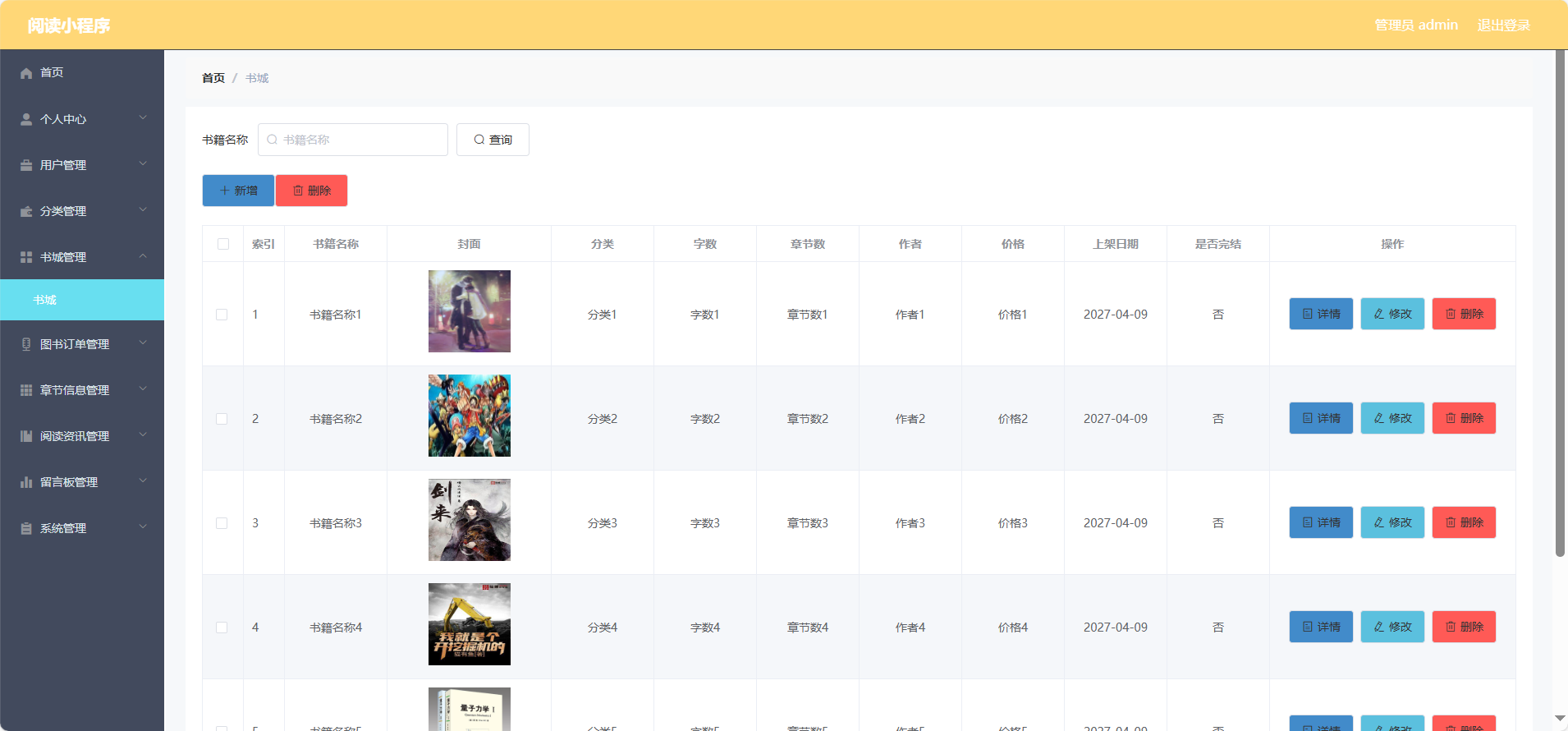The image size is (1568, 731).
Task: Click the pencil icon on 修改 for 书籍名称2
Action: click(1379, 418)
